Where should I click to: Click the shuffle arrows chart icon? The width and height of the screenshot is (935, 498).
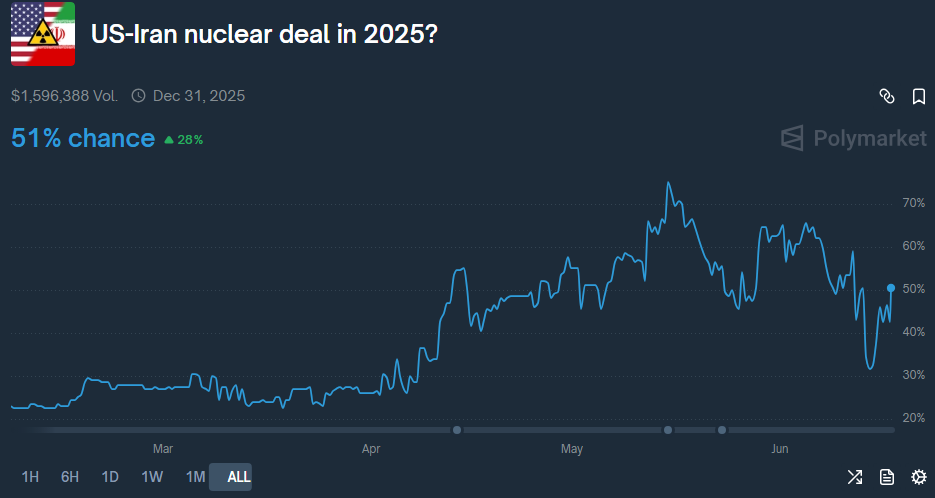tap(855, 477)
